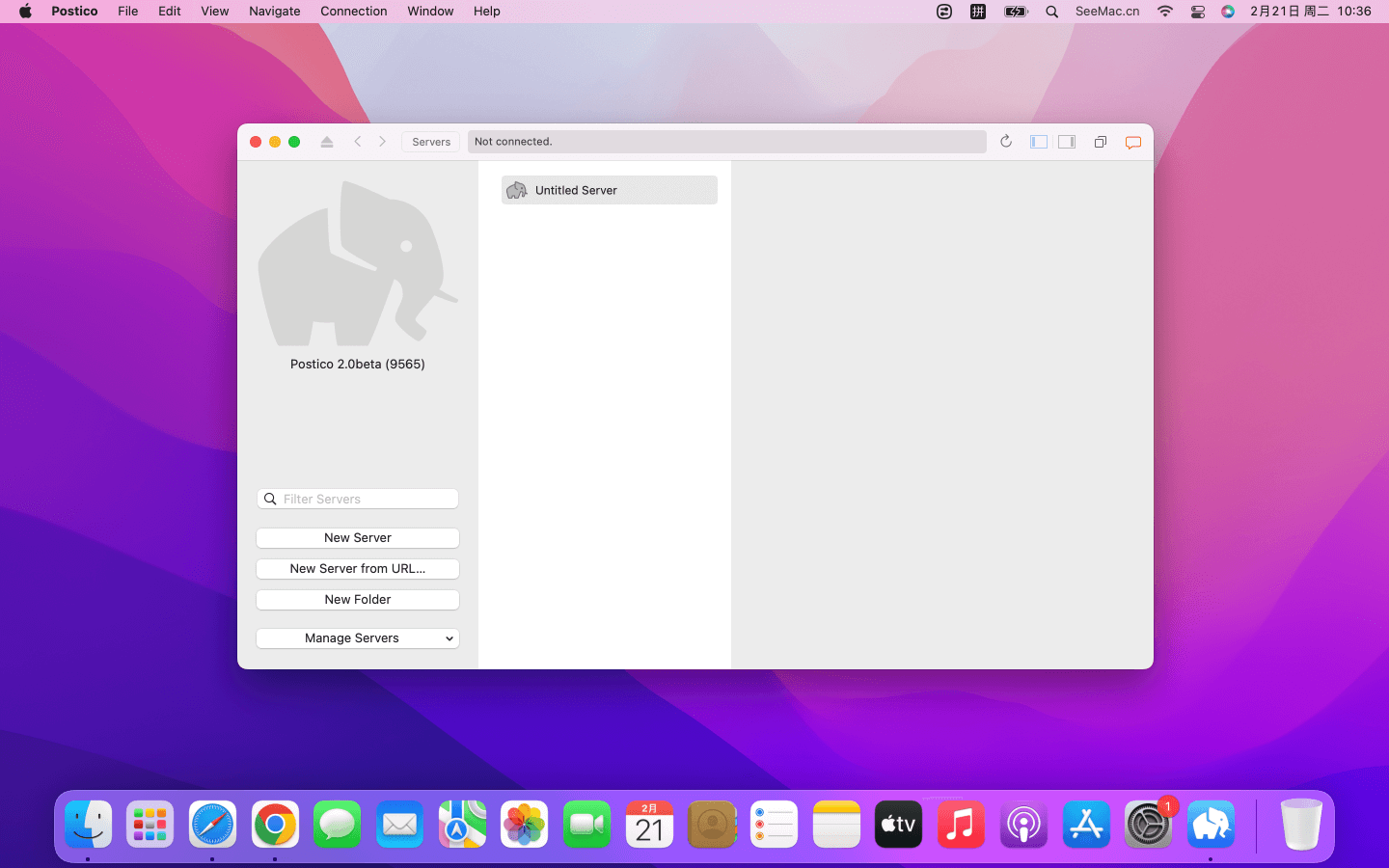Click the Filter Servers search field
1389x868 pixels.
tap(358, 499)
